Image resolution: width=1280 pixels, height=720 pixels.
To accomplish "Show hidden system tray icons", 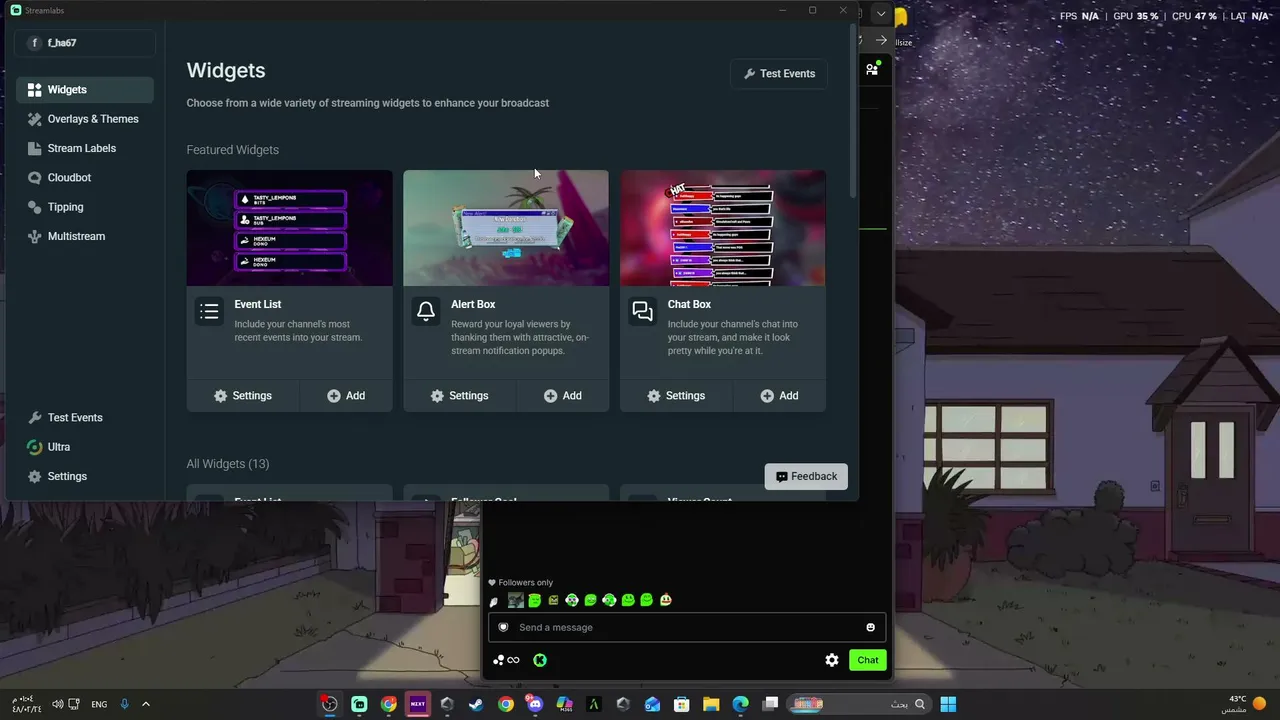I will 146,704.
